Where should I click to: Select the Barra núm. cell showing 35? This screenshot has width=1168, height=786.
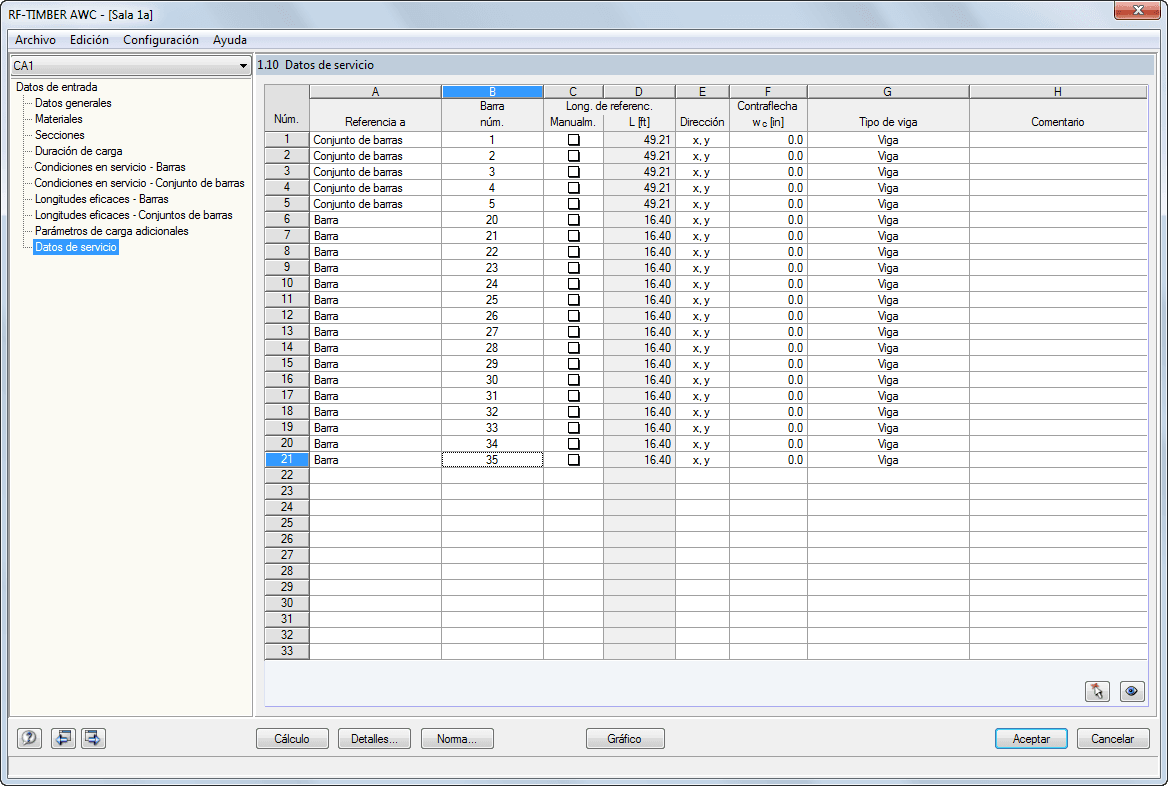point(492,459)
